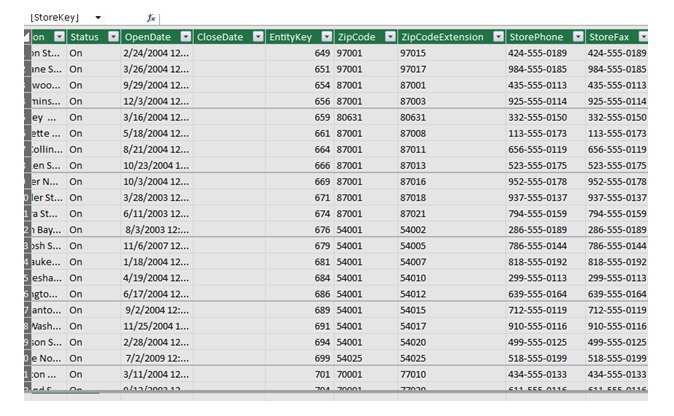Select OpenDate cell 11/6/2007
The height and width of the screenshot is (416, 674).
click(x=157, y=246)
